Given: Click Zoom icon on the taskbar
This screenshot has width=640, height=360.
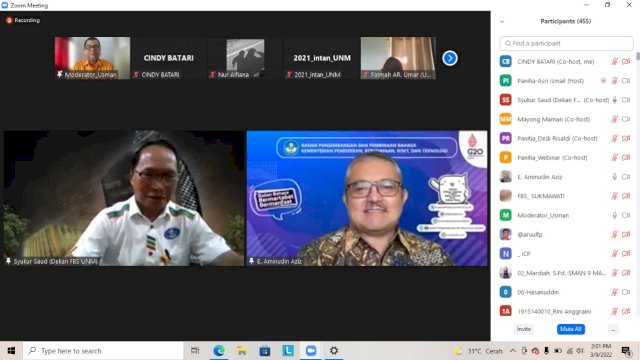Looking at the screenshot, I should click(311, 351).
